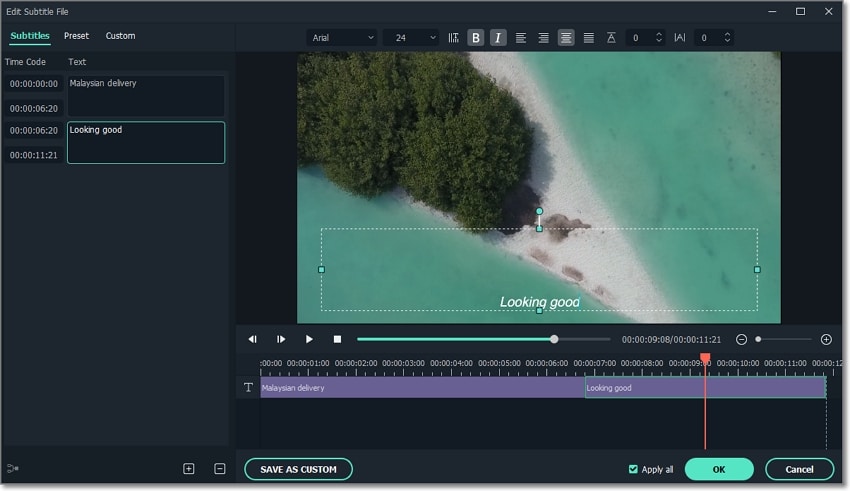The height and width of the screenshot is (491, 850).
Task: Switch to the Preset tab
Action: [76, 36]
